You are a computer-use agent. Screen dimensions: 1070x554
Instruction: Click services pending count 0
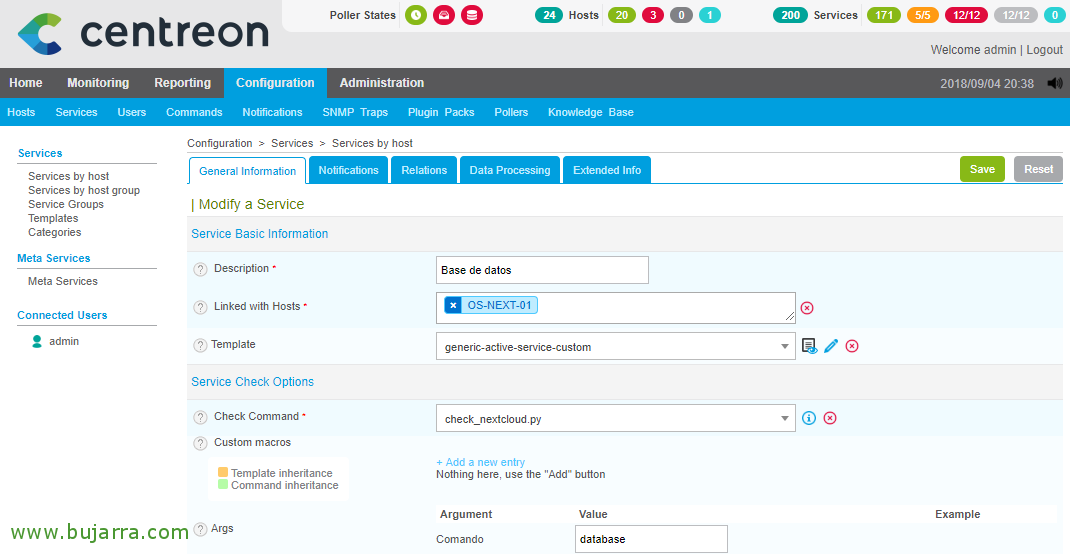[1054, 15]
